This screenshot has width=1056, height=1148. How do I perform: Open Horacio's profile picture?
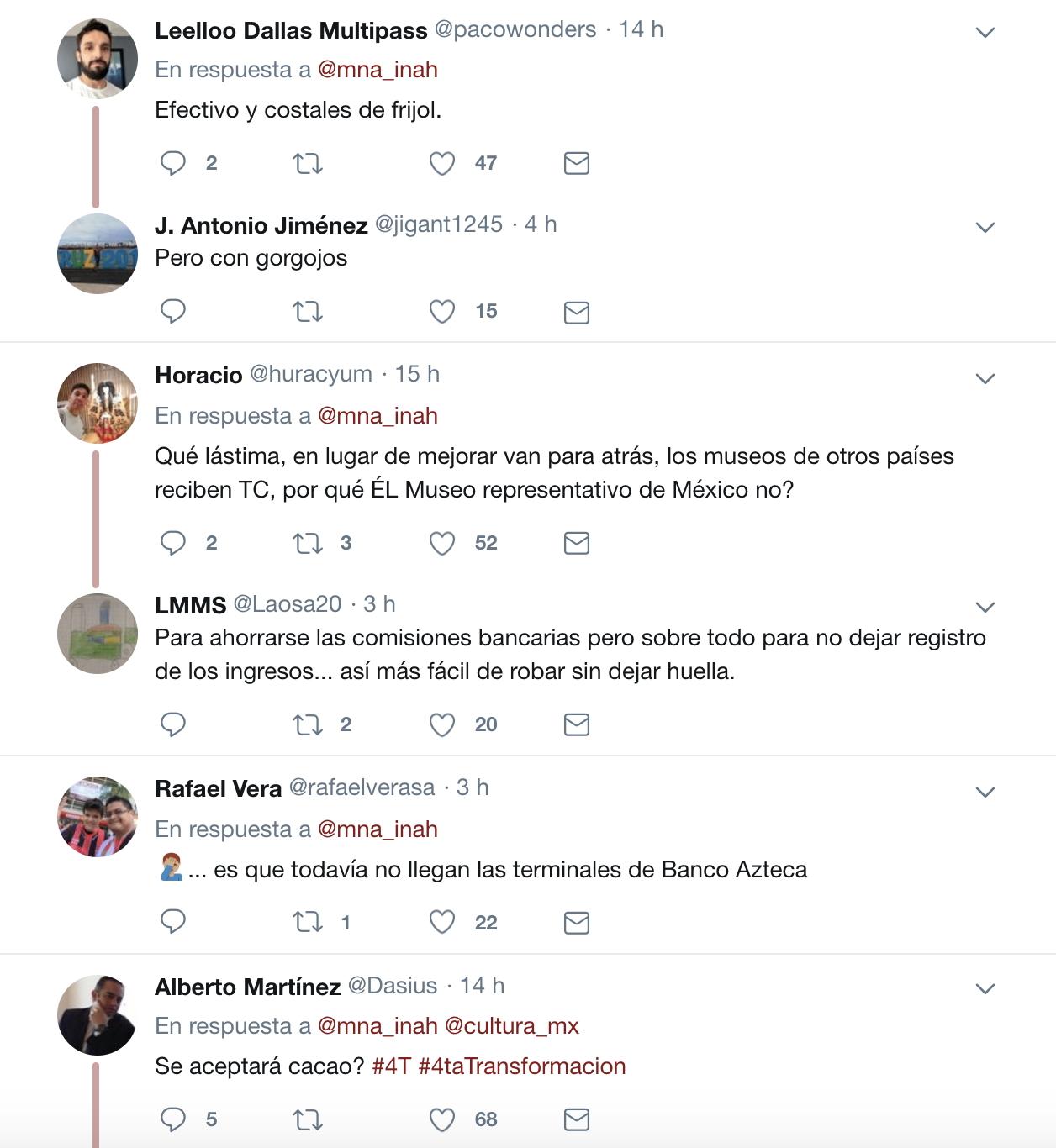point(98,403)
